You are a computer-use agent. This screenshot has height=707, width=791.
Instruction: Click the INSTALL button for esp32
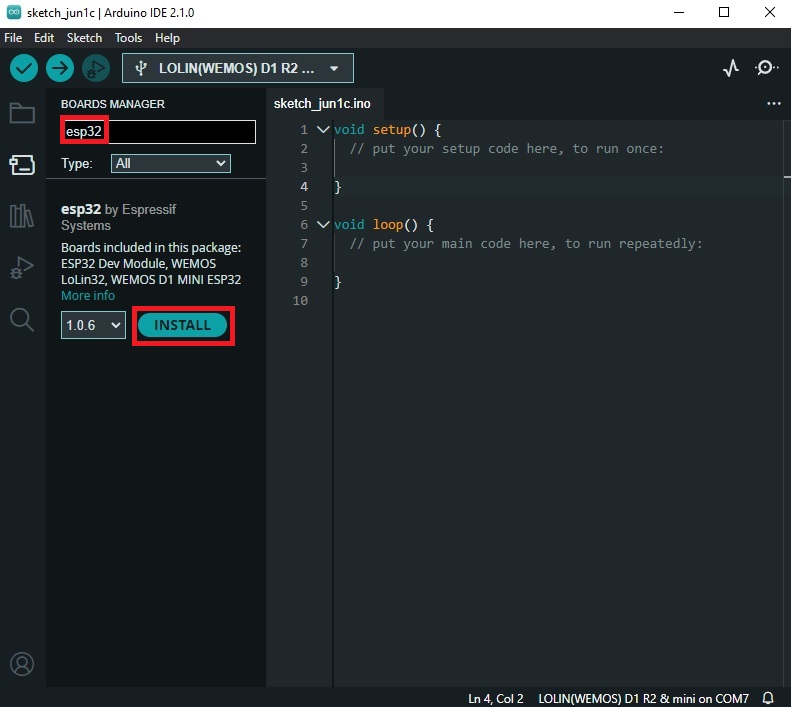pyautogui.click(x=182, y=325)
